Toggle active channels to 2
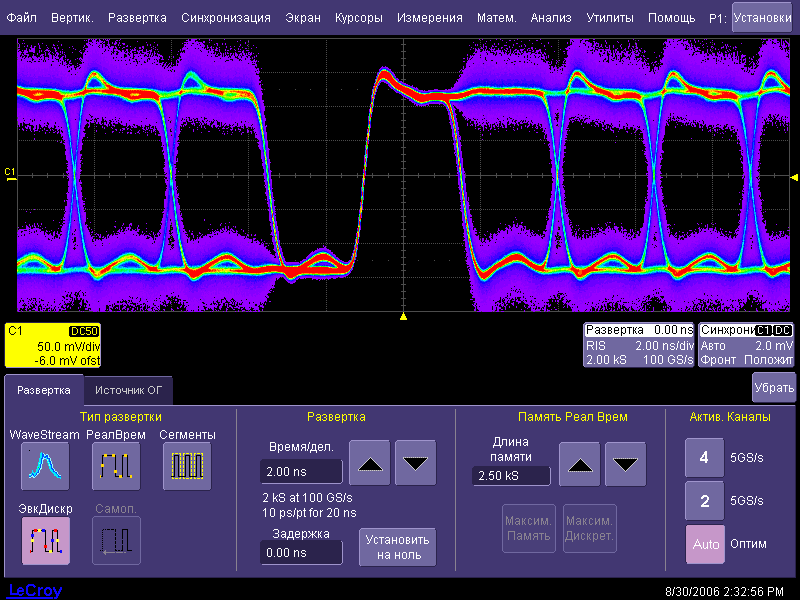Image resolution: width=800 pixels, height=600 pixels. pyautogui.click(x=704, y=501)
